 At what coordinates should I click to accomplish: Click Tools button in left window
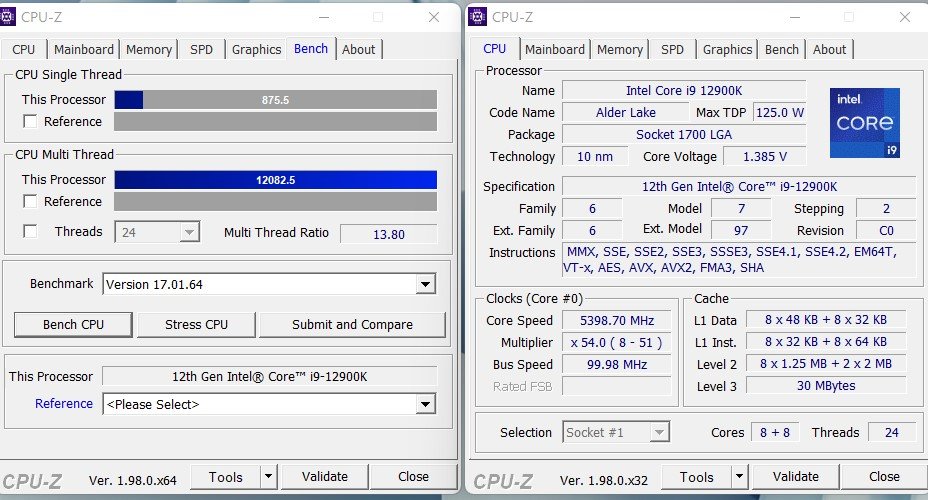(225, 476)
